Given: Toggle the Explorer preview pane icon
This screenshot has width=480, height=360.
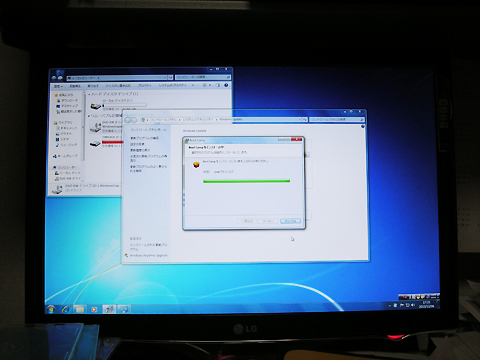Looking at the screenshot, I should tap(218, 85).
